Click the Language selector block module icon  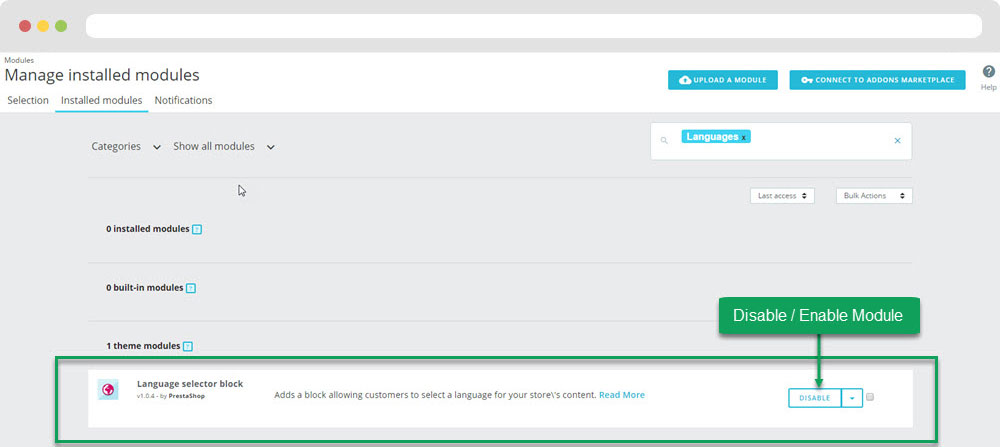[109, 390]
